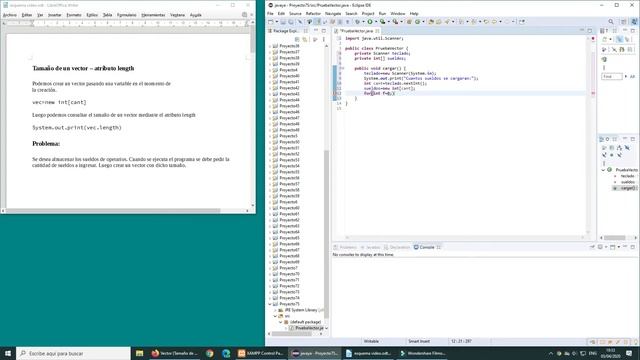Collapse PruebaVector class in Outline
The height and width of the screenshot is (360, 640).
point(603,170)
